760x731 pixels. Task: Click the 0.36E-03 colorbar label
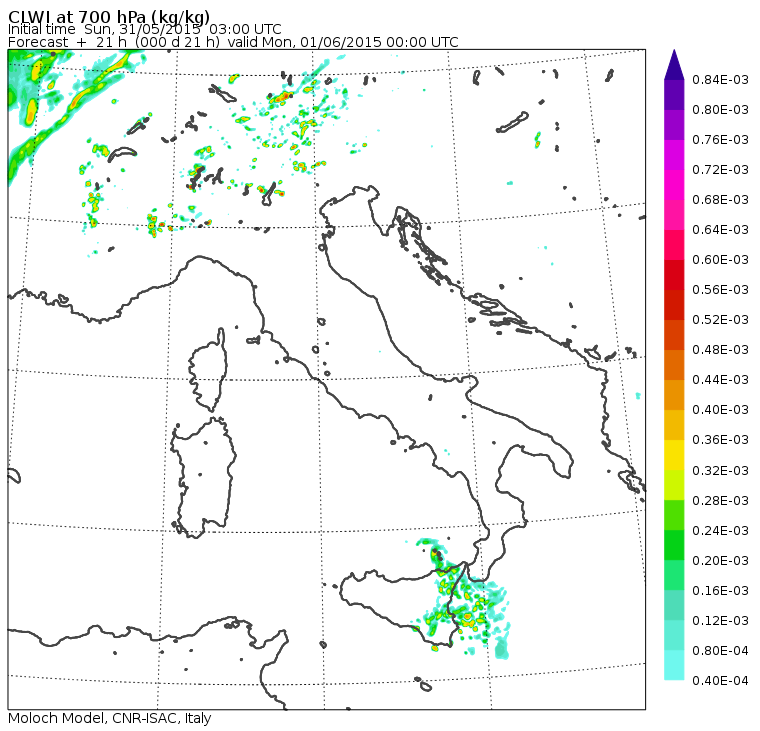click(x=720, y=440)
